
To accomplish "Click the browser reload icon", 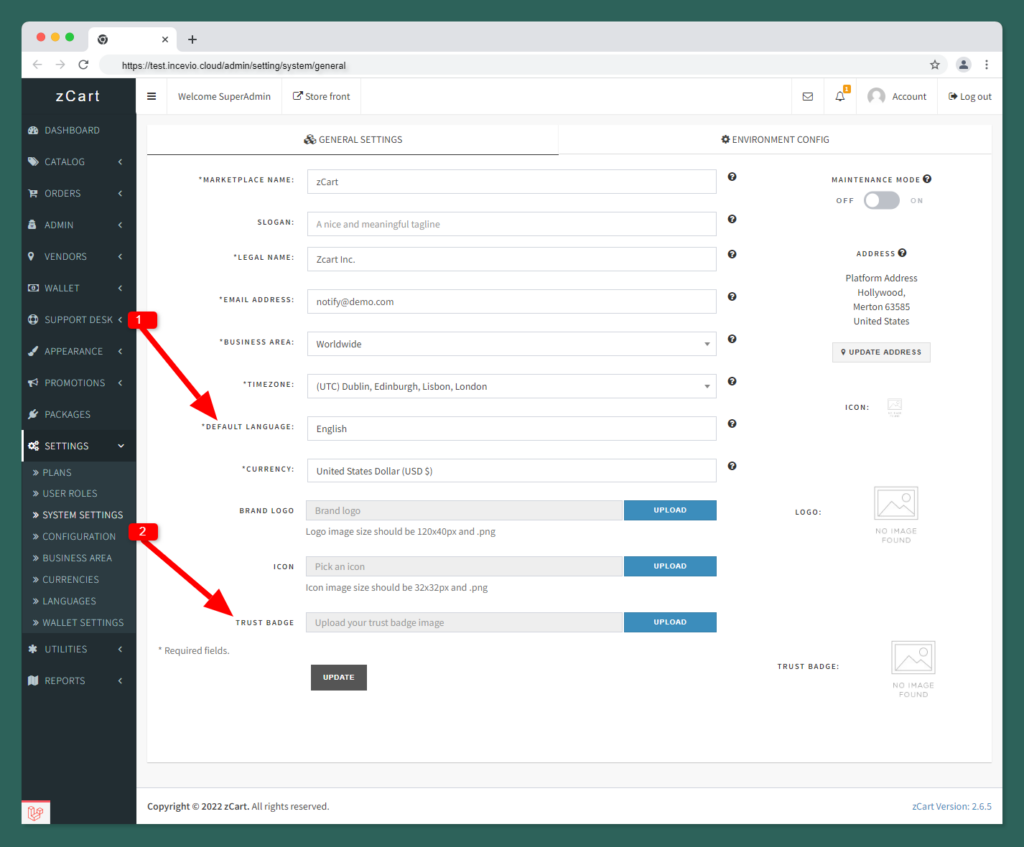I will click(x=84, y=65).
